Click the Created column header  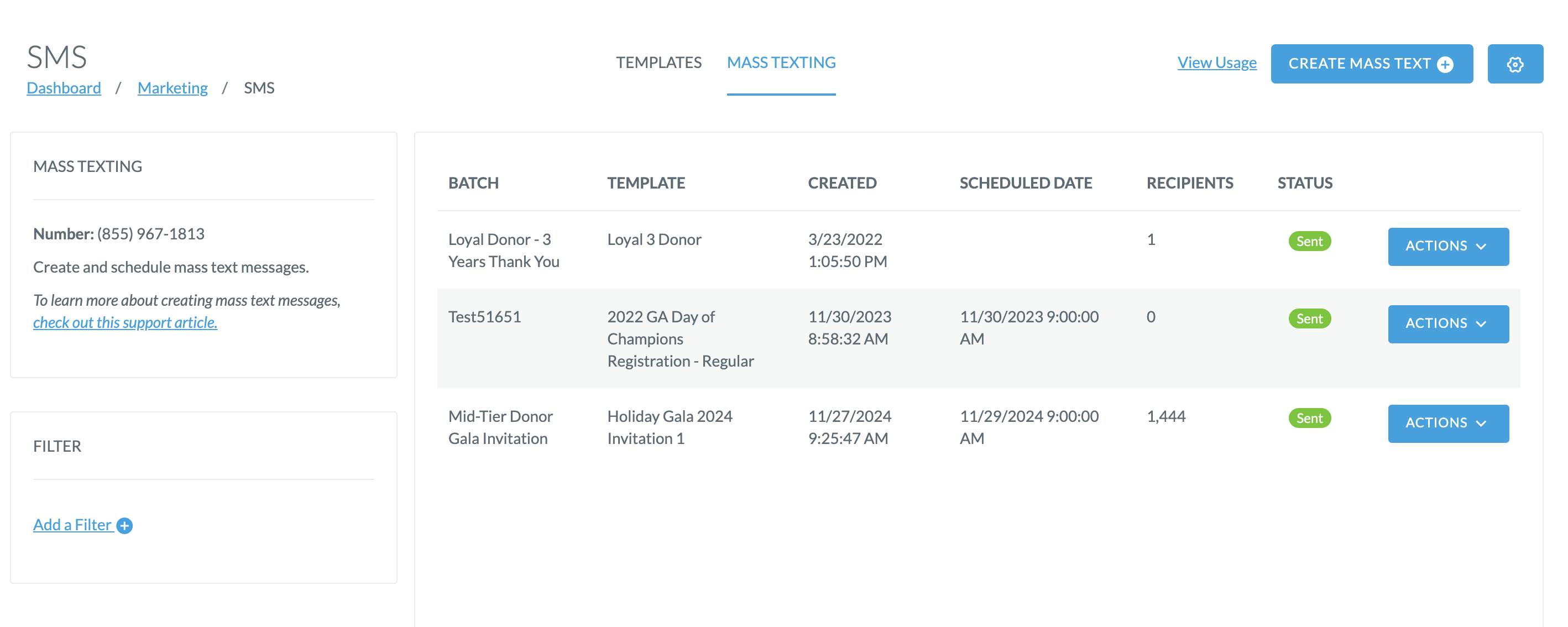coord(842,182)
